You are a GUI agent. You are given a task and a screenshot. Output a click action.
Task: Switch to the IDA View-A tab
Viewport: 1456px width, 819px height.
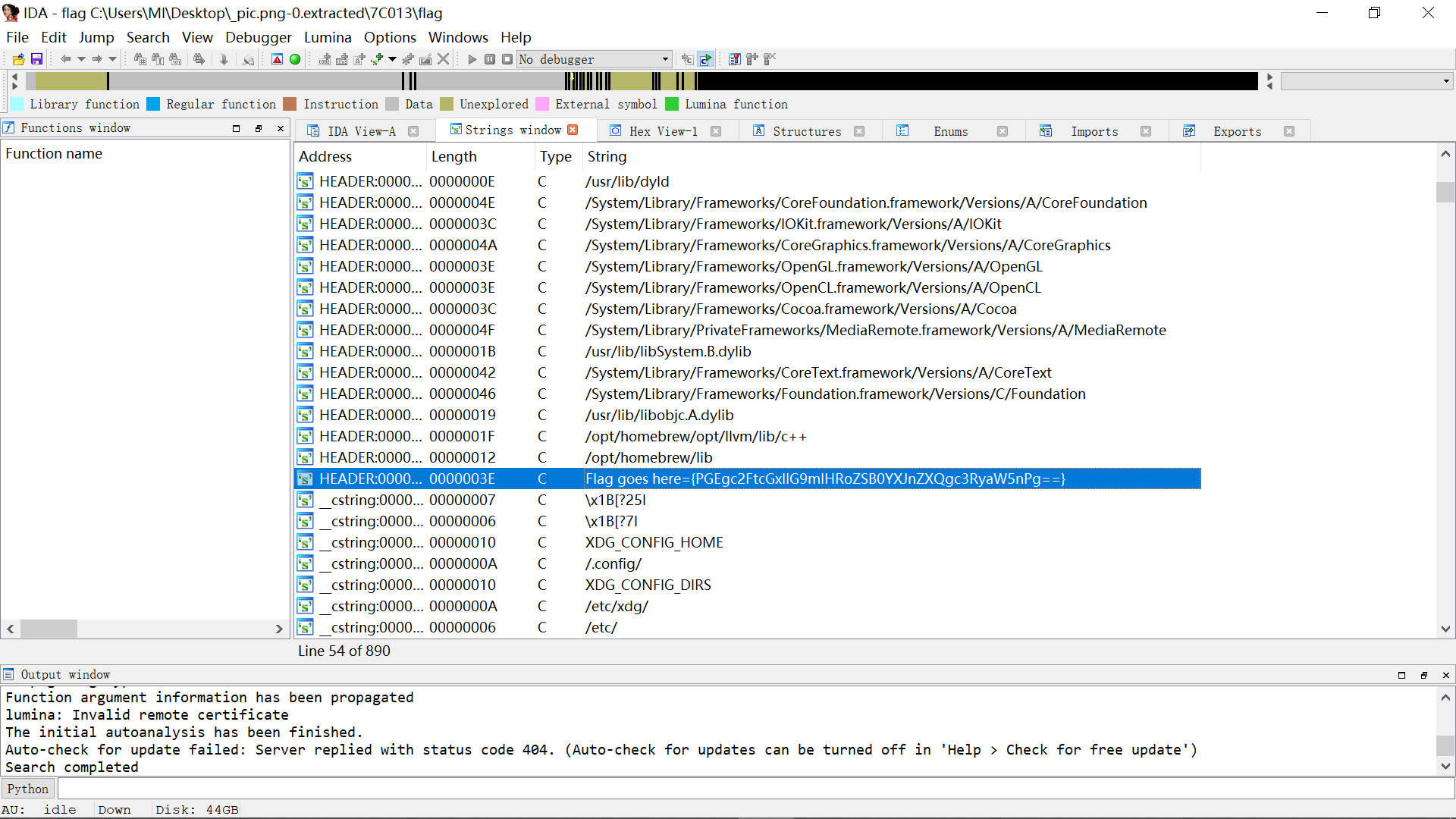pos(362,131)
